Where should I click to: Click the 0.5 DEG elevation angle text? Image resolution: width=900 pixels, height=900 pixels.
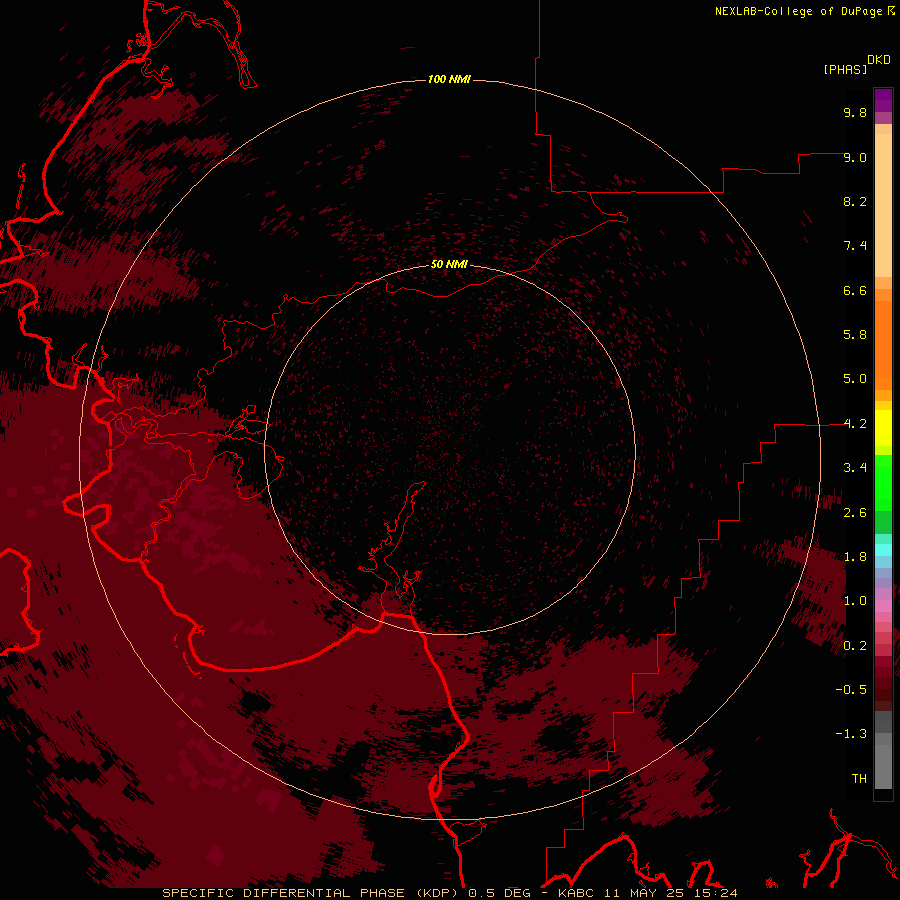[x=499, y=893]
